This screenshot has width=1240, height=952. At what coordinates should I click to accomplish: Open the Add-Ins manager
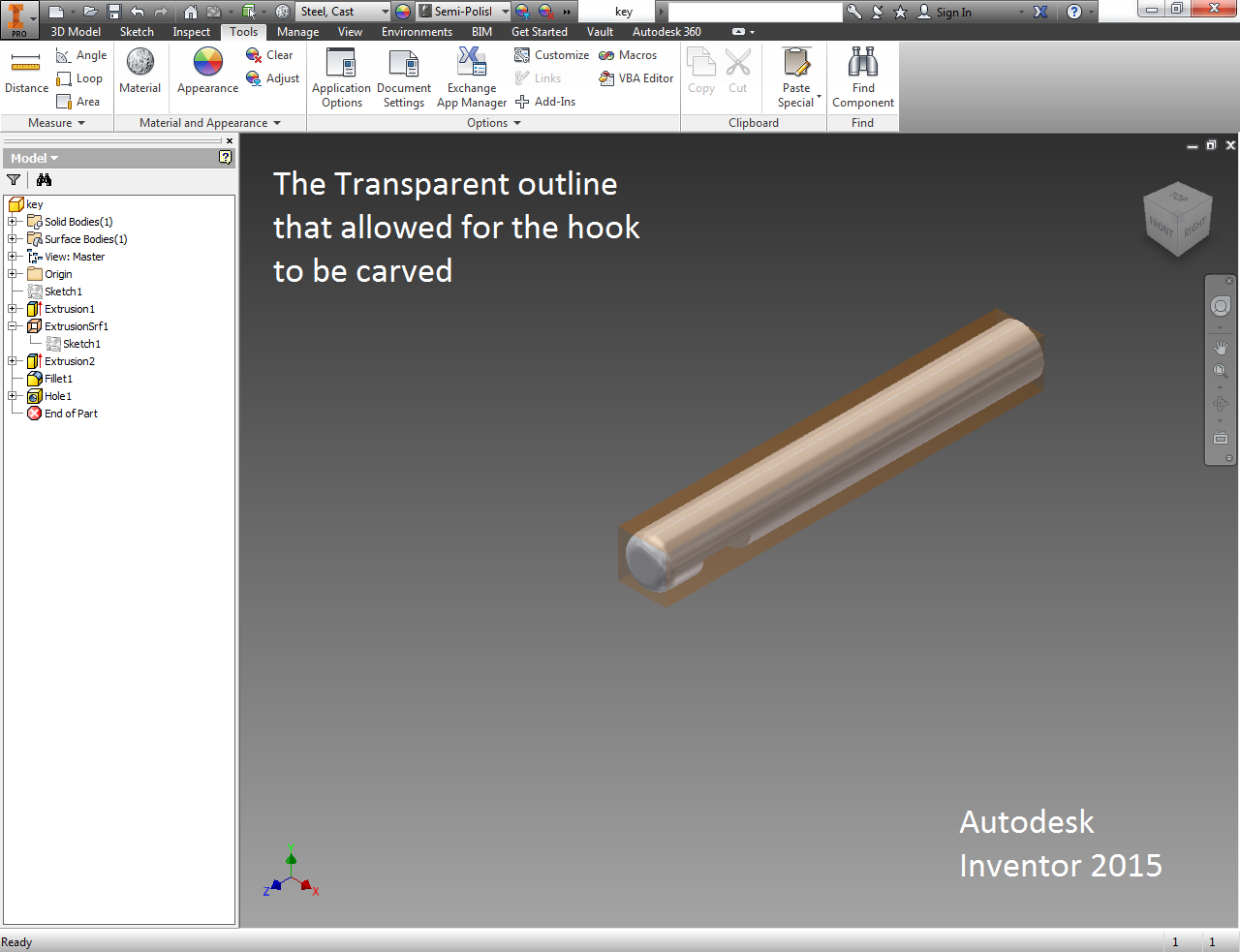[x=545, y=102]
